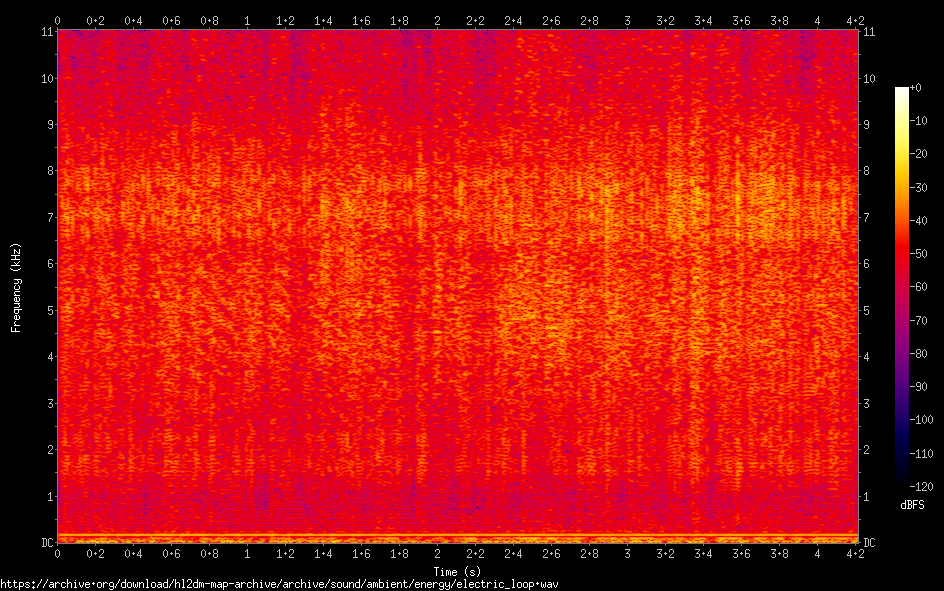Click the 3 second tick on bottom axis
Viewport: 944px width, 591px height.
tap(627, 553)
